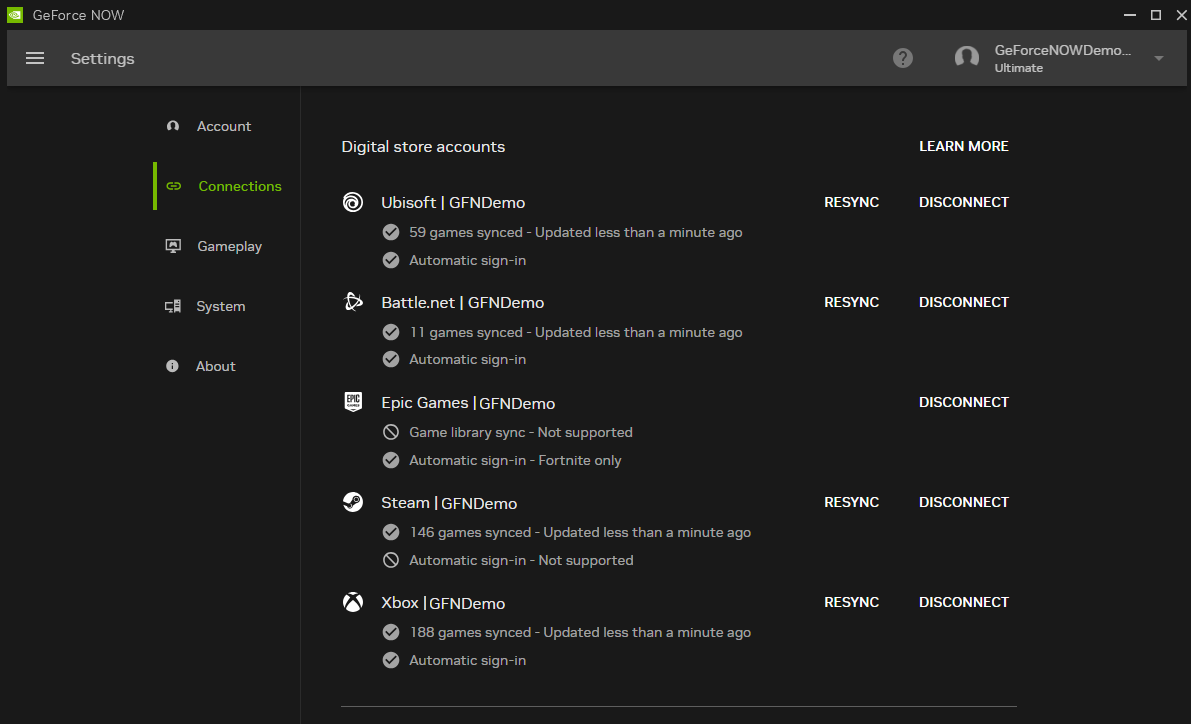Open the hamburger navigation menu
Viewport: 1191px width, 724px height.
pyautogui.click(x=34, y=57)
